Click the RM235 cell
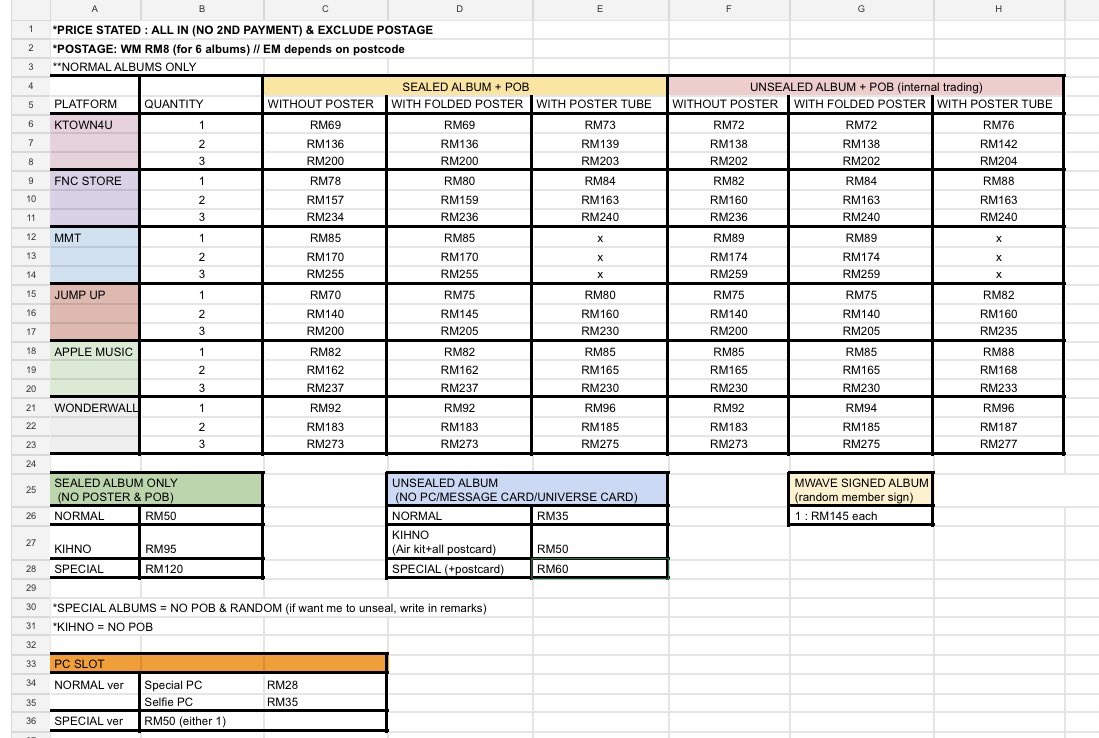This screenshot has width=1099, height=738. point(998,331)
